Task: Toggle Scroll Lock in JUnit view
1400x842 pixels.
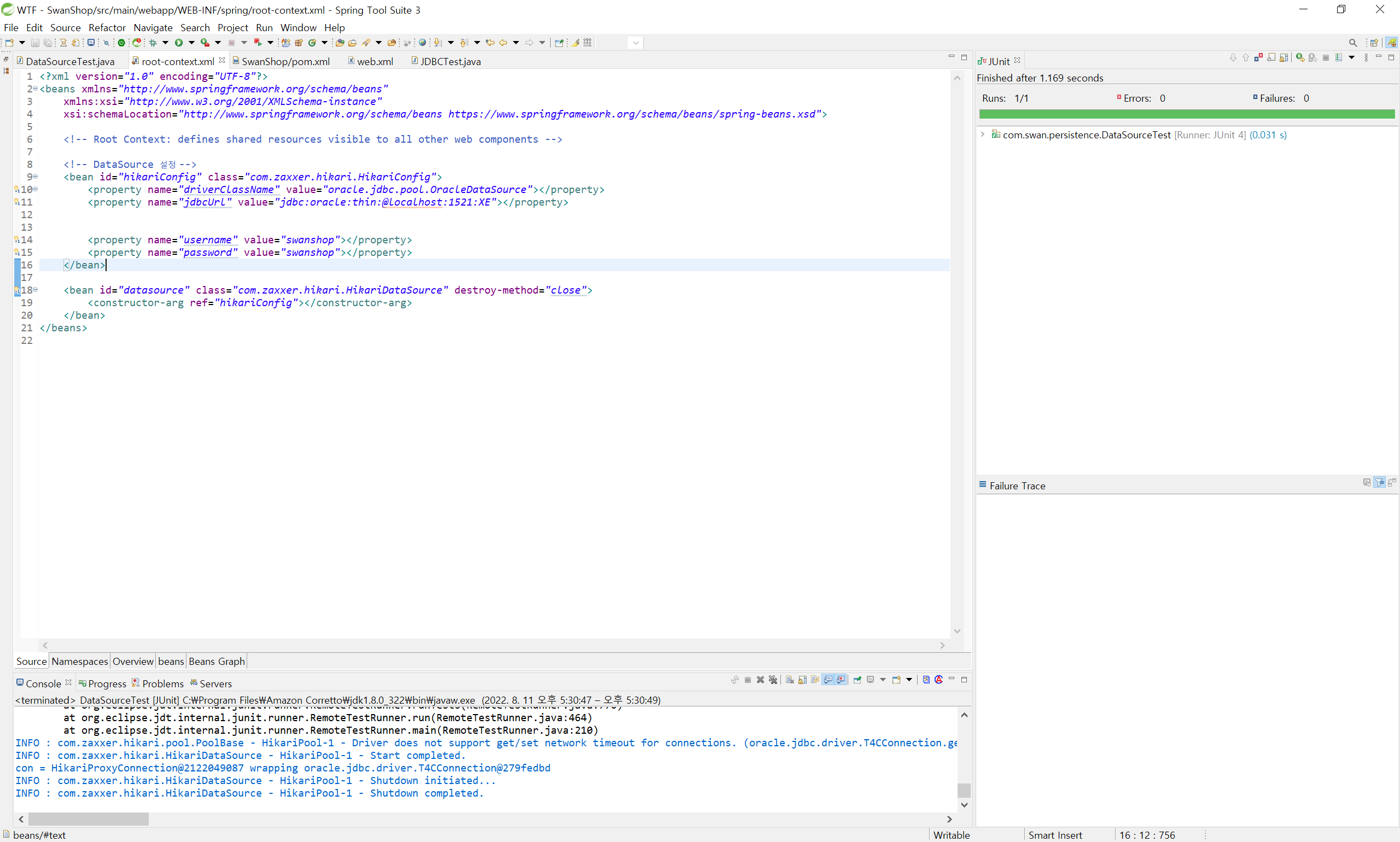Action: click(x=1284, y=58)
